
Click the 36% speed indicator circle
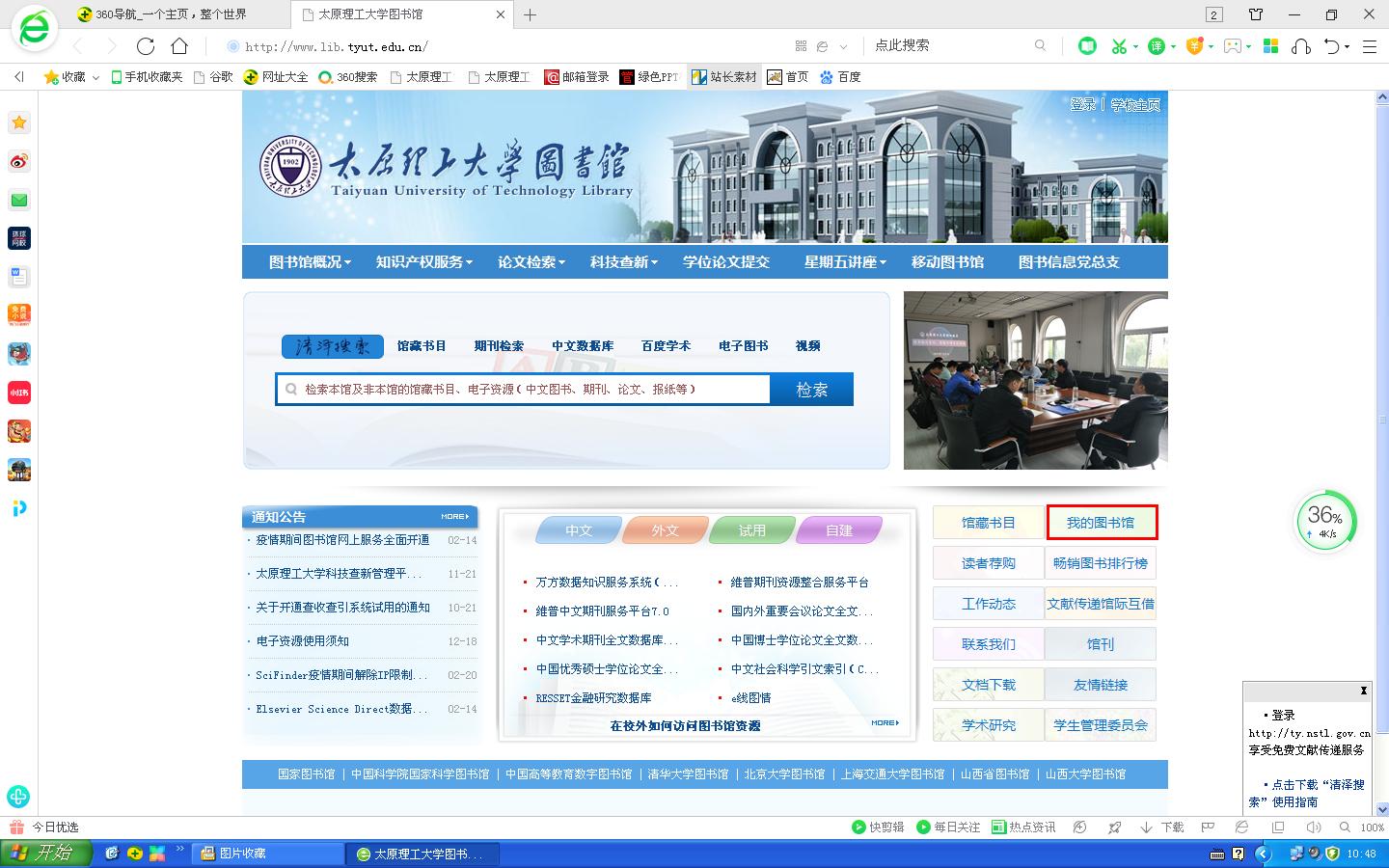click(x=1325, y=522)
